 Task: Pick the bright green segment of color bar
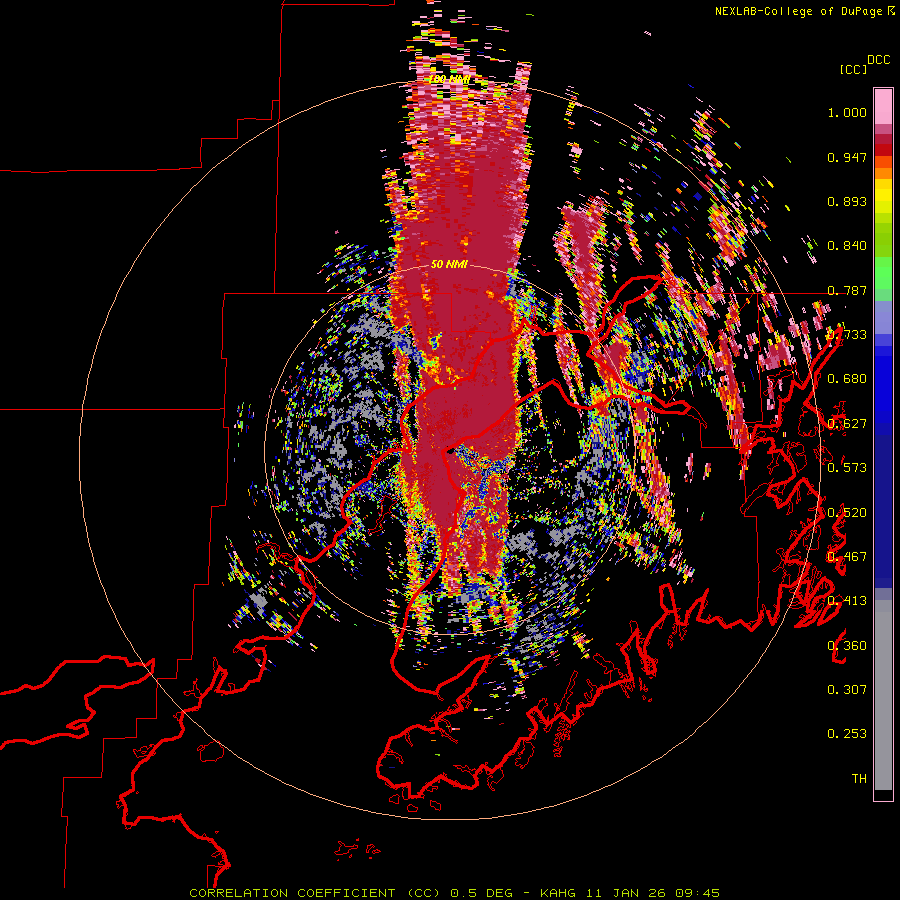(x=883, y=273)
